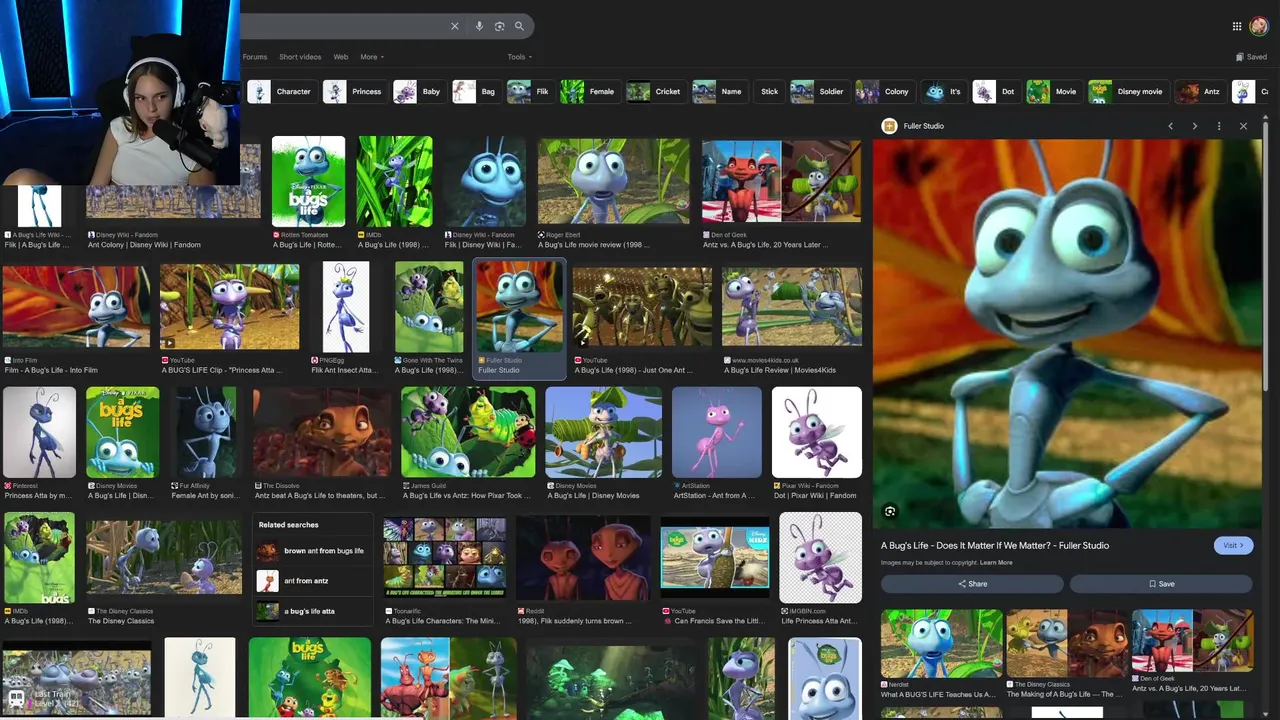Select the Colony filter chip
The width and height of the screenshot is (1280, 720).
pyautogui.click(x=883, y=92)
